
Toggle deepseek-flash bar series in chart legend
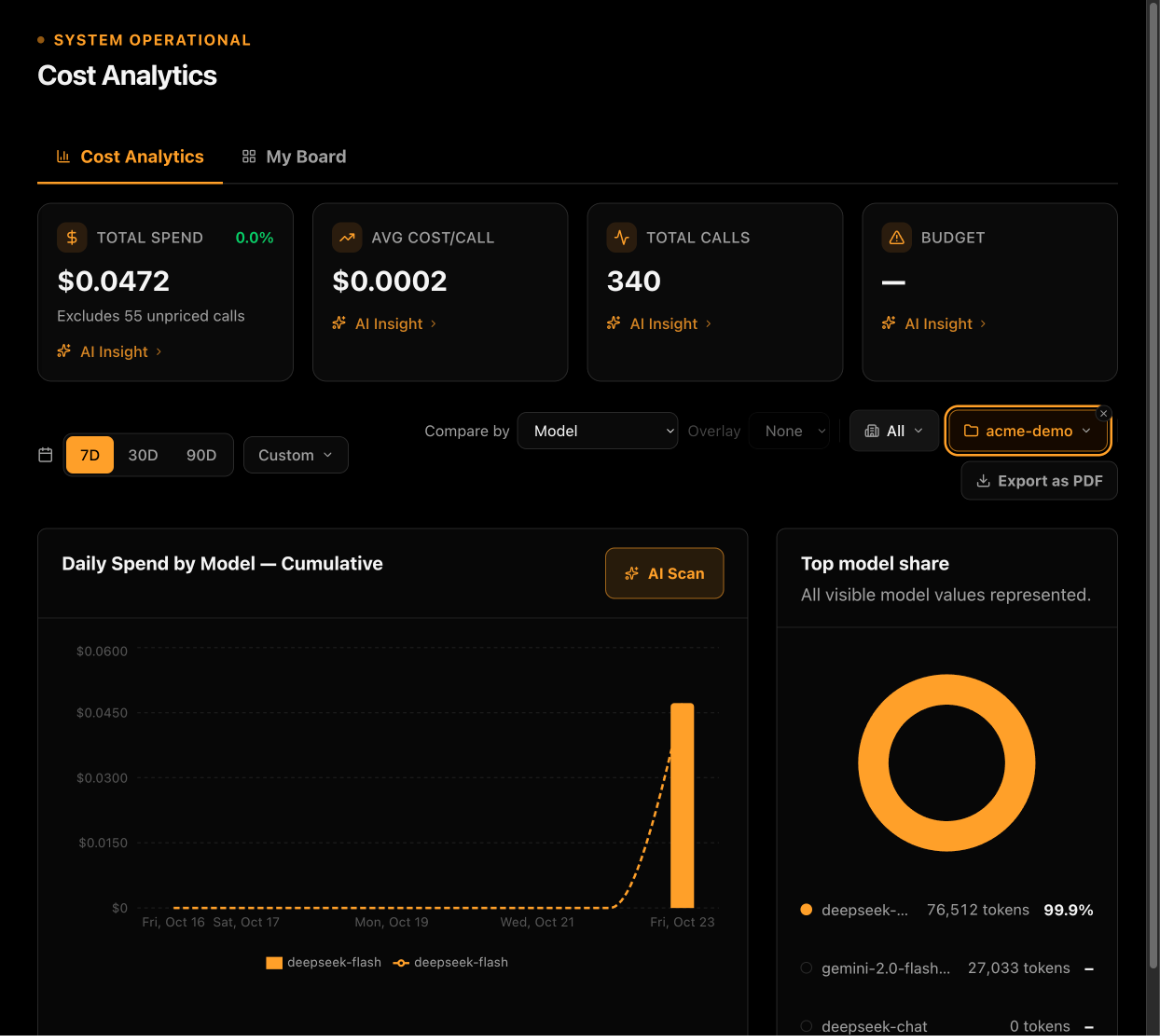pyautogui.click(x=323, y=963)
